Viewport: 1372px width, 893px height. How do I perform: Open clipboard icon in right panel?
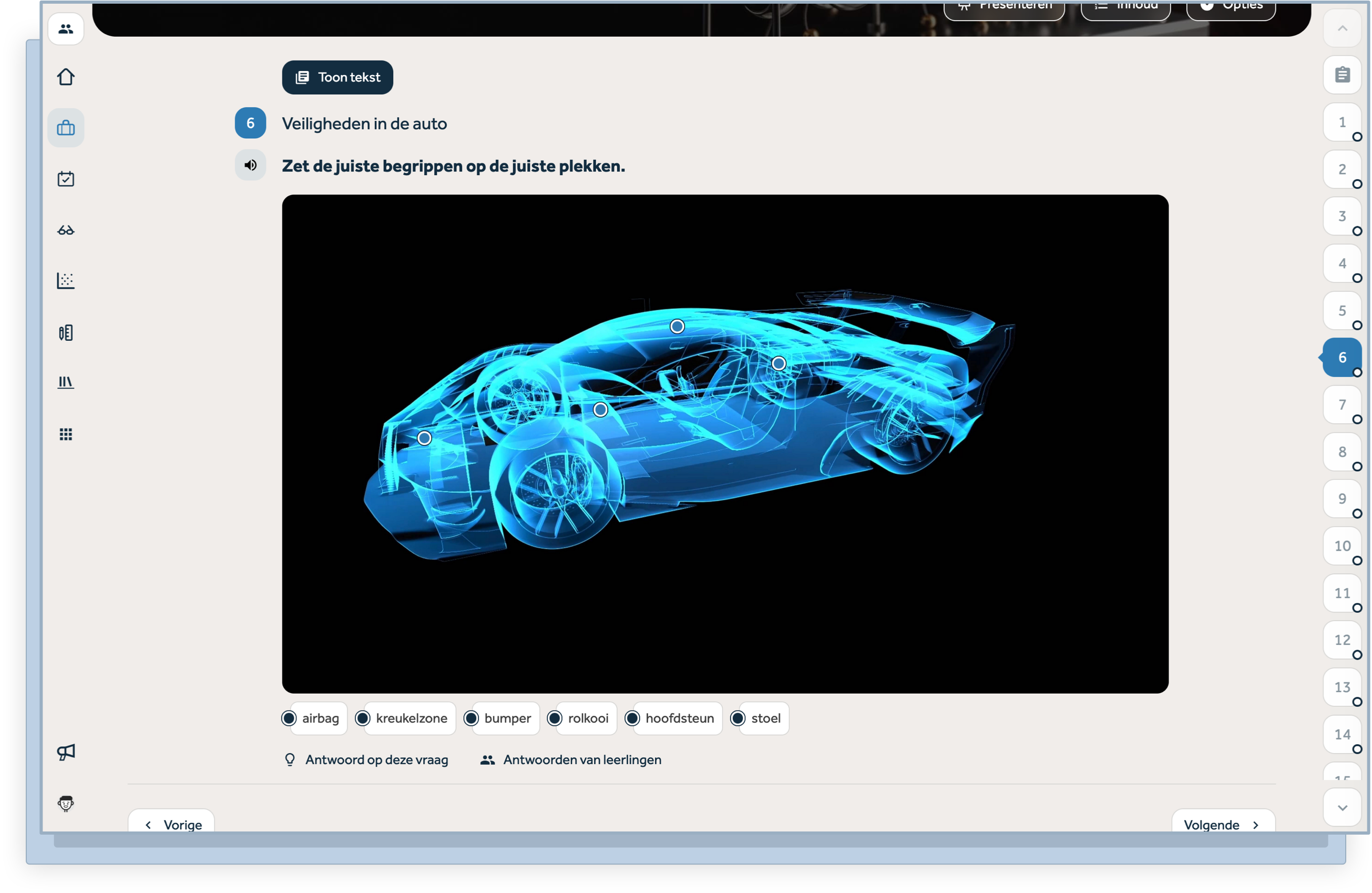(1342, 75)
